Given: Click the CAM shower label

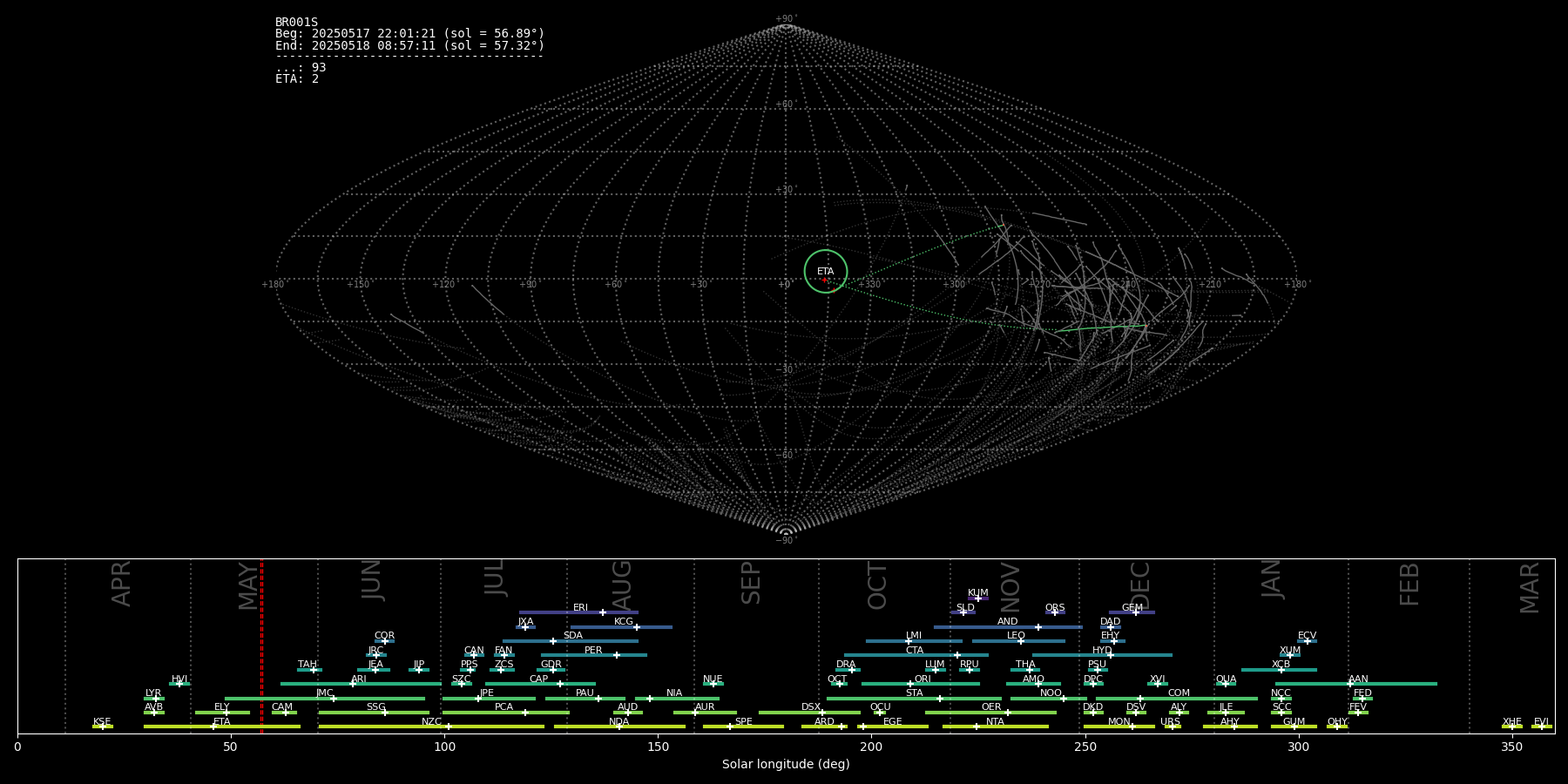Looking at the screenshot, I should click(x=282, y=707).
